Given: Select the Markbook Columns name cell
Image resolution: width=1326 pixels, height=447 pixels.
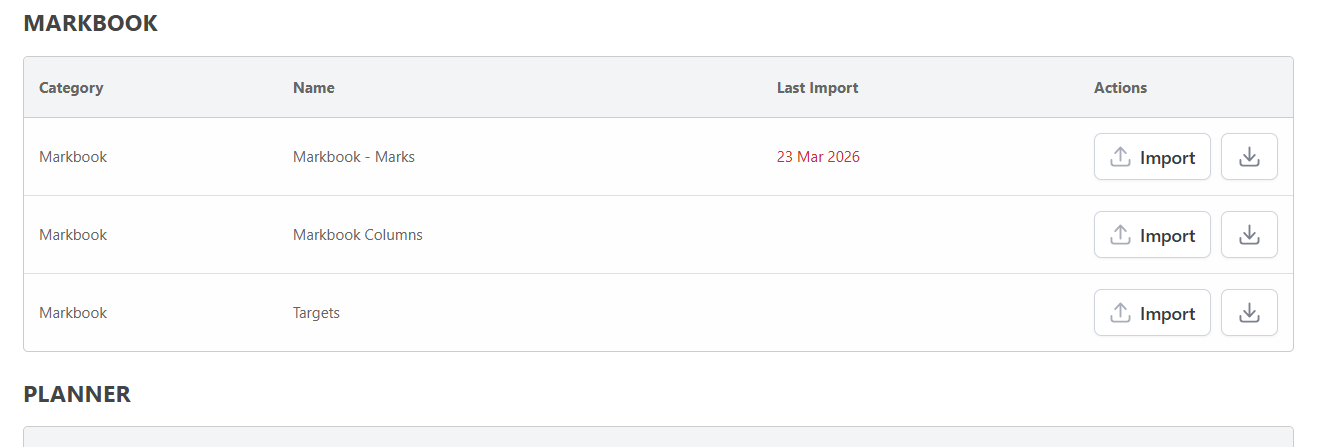Looking at the screenshot, I should coord(357,235).
